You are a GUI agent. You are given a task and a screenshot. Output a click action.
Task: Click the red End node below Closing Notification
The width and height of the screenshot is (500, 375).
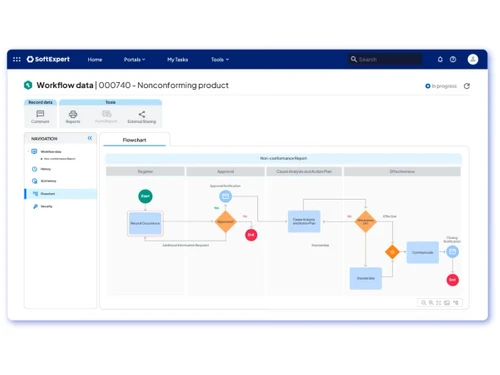[x=453, y=280]
